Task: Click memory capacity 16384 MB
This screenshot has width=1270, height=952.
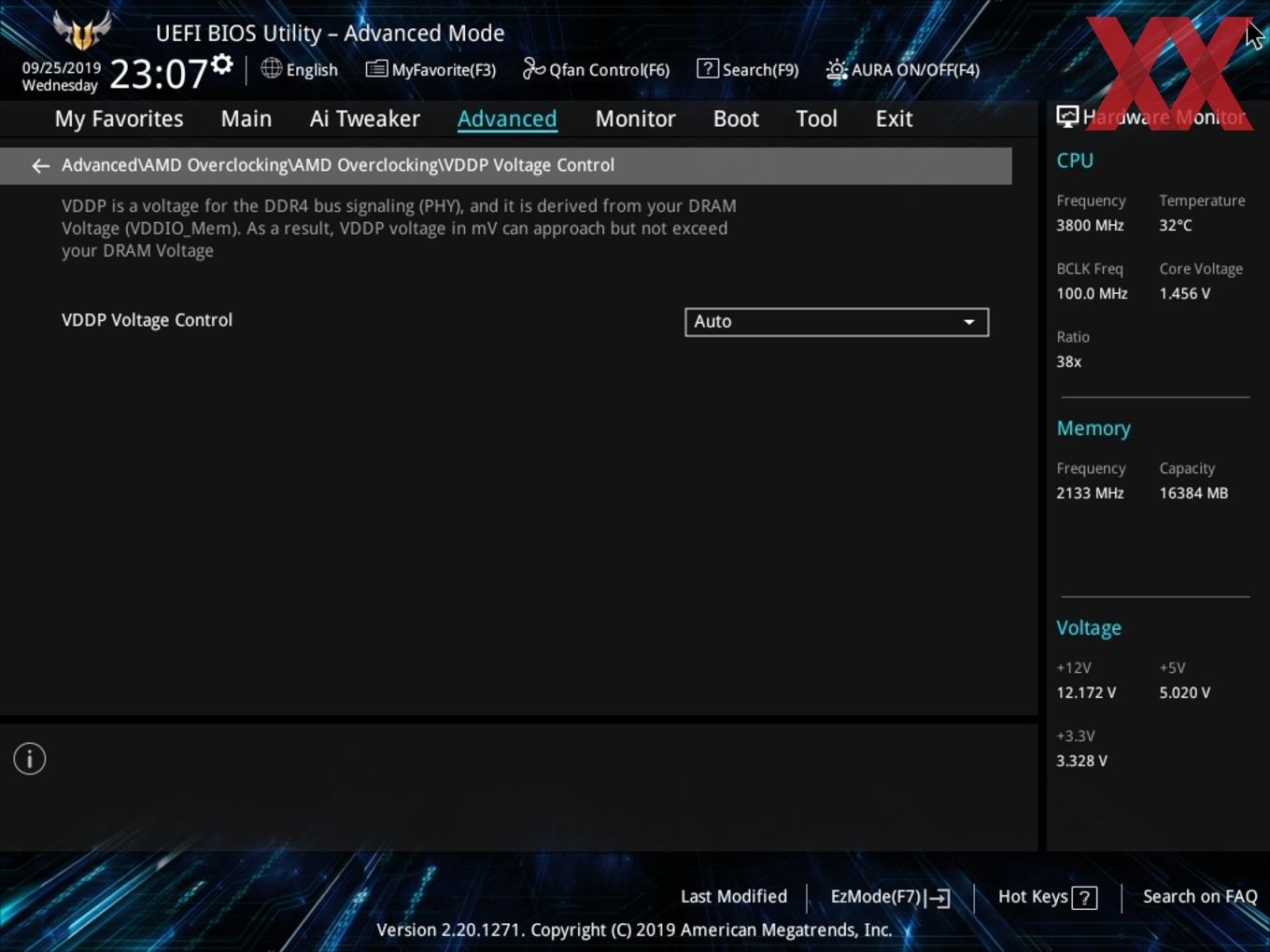Action: [1193, 493]
